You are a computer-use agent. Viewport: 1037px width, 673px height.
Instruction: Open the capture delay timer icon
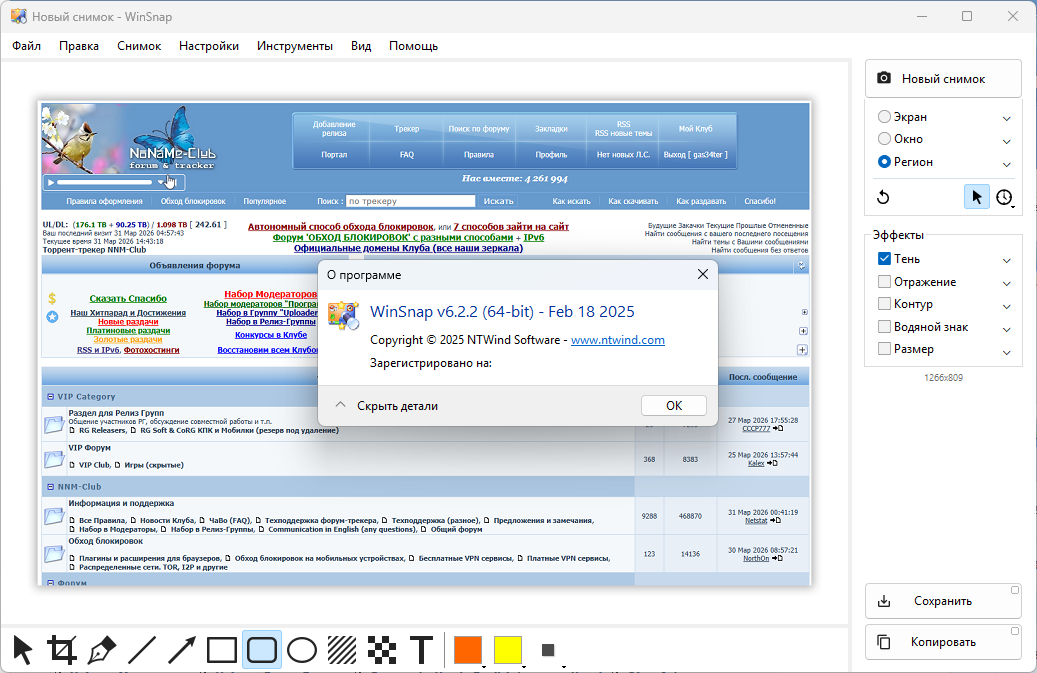coord(1004,197)
